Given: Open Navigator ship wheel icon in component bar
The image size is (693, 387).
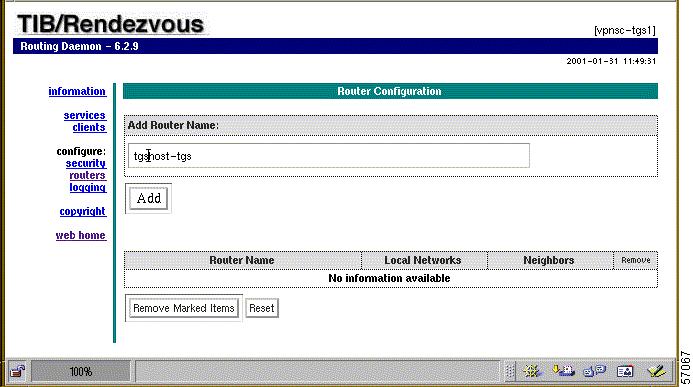Looking at the screenshot, I should click(x=532, y=371).
